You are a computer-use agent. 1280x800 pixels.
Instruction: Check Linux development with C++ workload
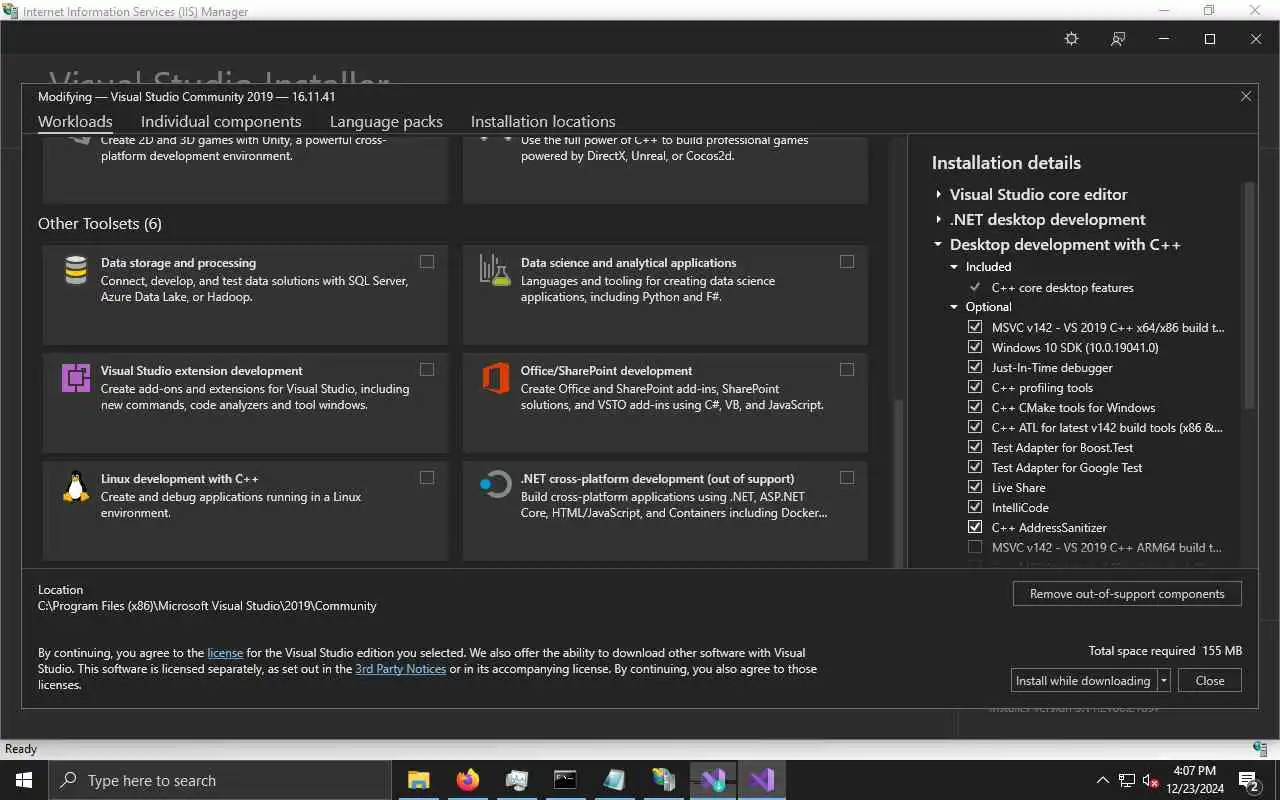pos(427,478)
